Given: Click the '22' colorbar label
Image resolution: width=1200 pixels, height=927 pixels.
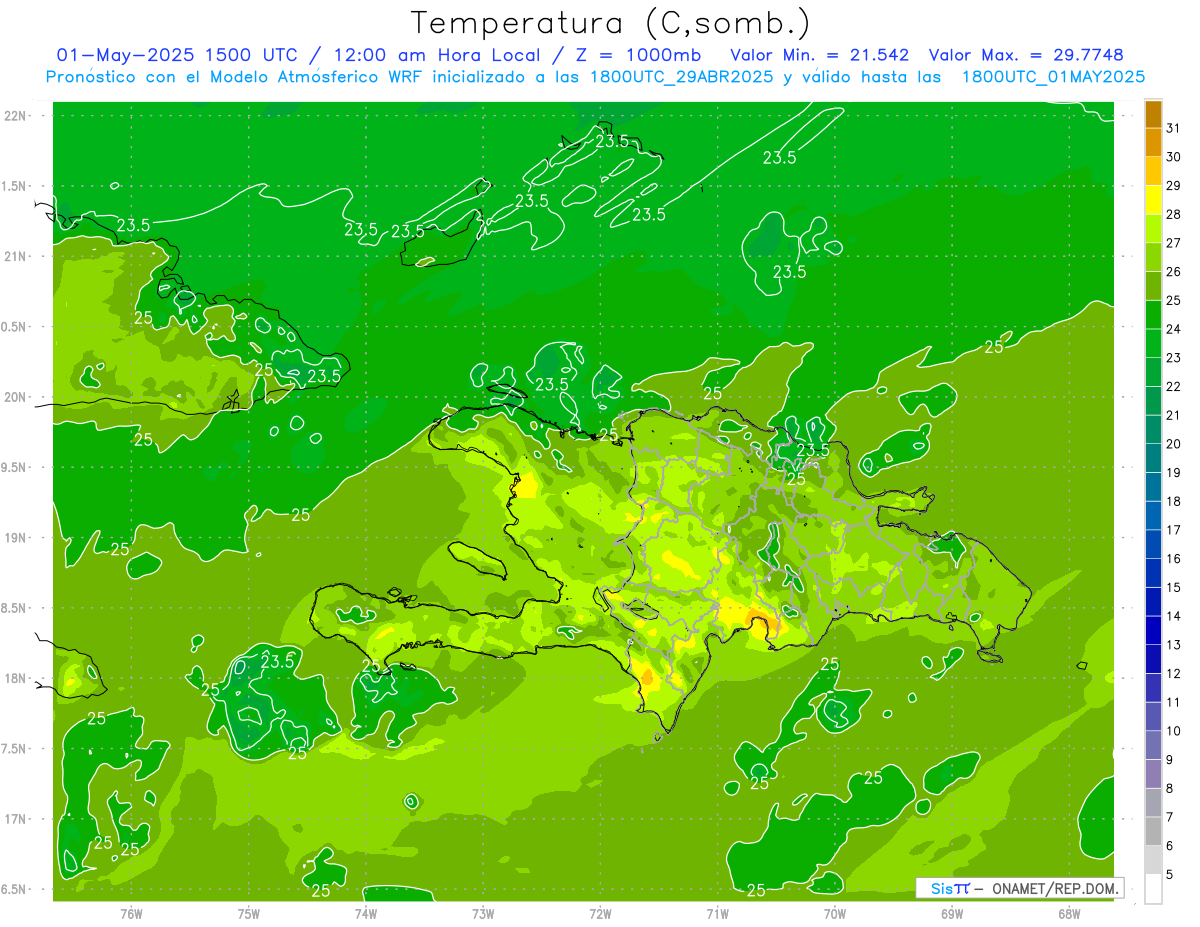Looking at the screenshot, I should [x=1174, y=386].
